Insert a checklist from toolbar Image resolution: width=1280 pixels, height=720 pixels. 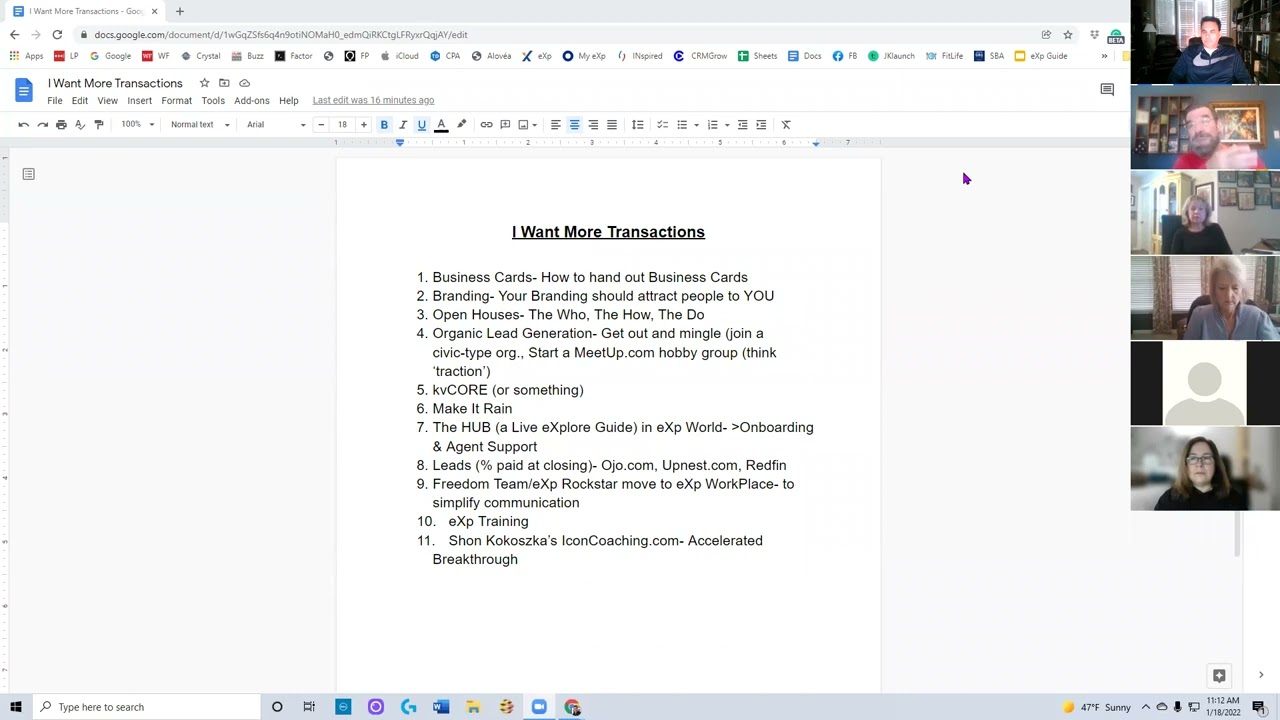tap(662, 125)
